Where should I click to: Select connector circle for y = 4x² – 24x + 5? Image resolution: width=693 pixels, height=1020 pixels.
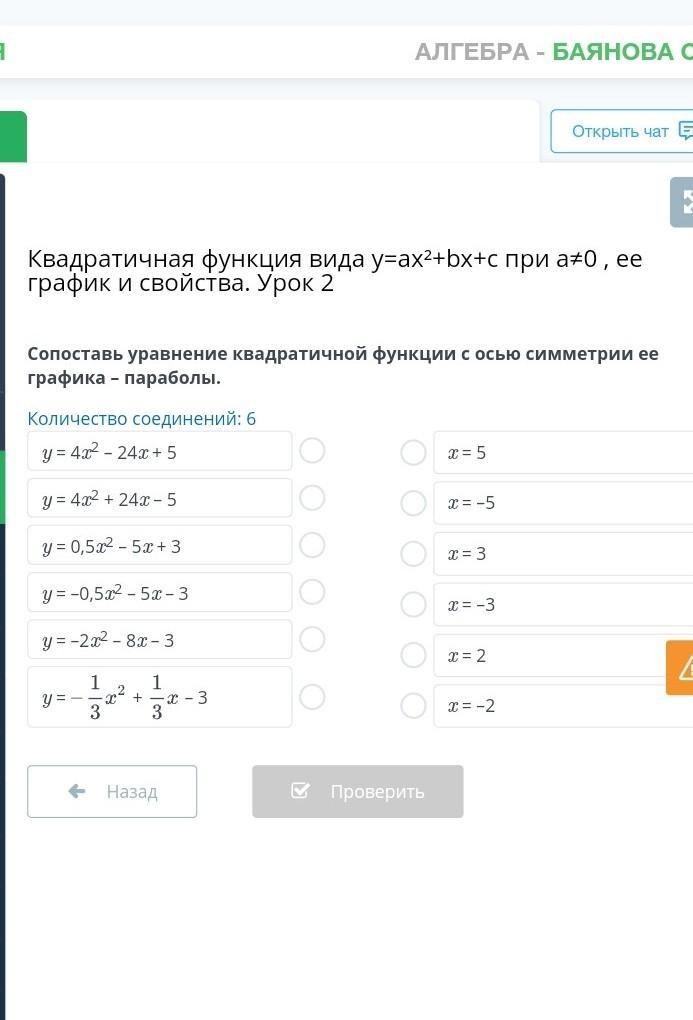[x=312, y=451]
